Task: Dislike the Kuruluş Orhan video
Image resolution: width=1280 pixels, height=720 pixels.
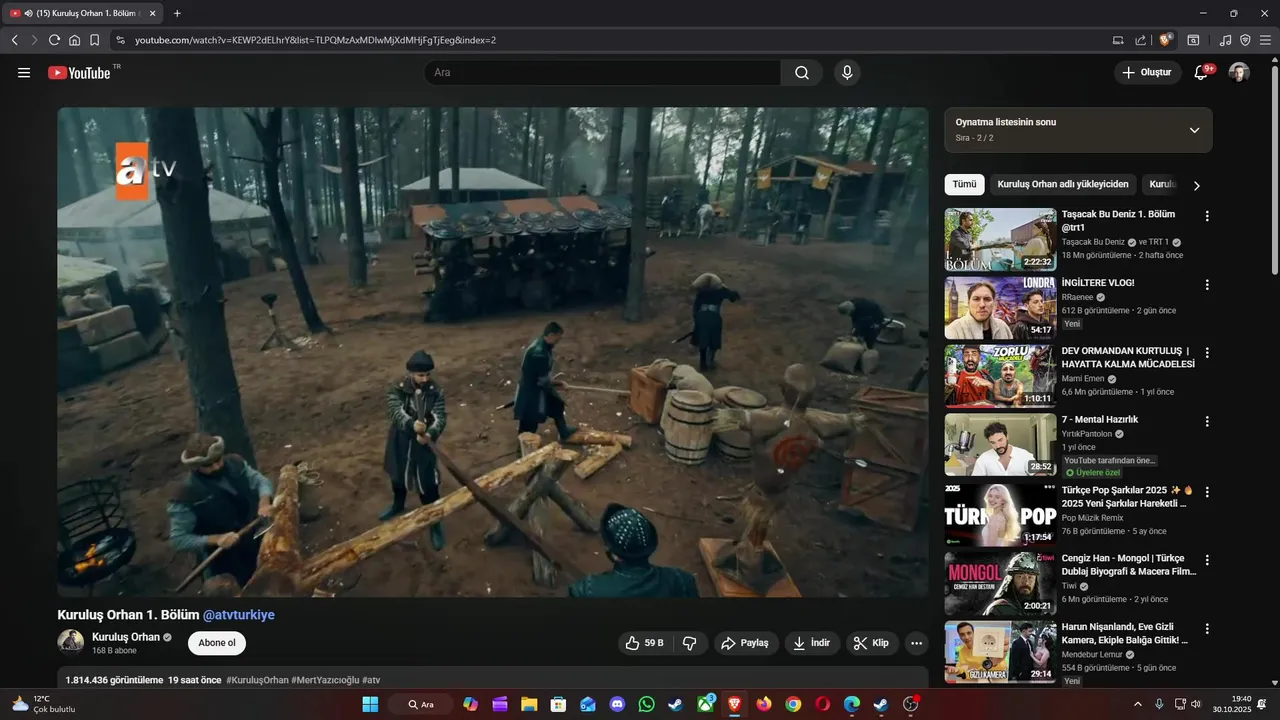Action: click(x=690, y=643)
